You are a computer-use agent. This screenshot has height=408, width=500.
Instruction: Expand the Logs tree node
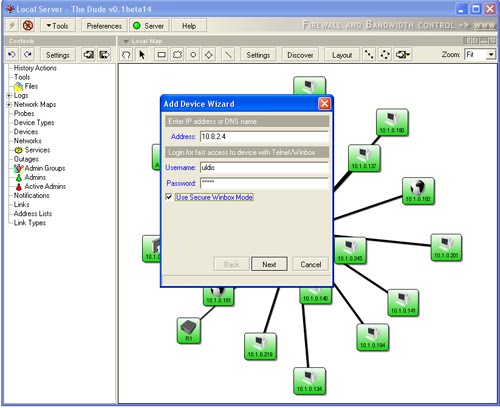point(9,96)
